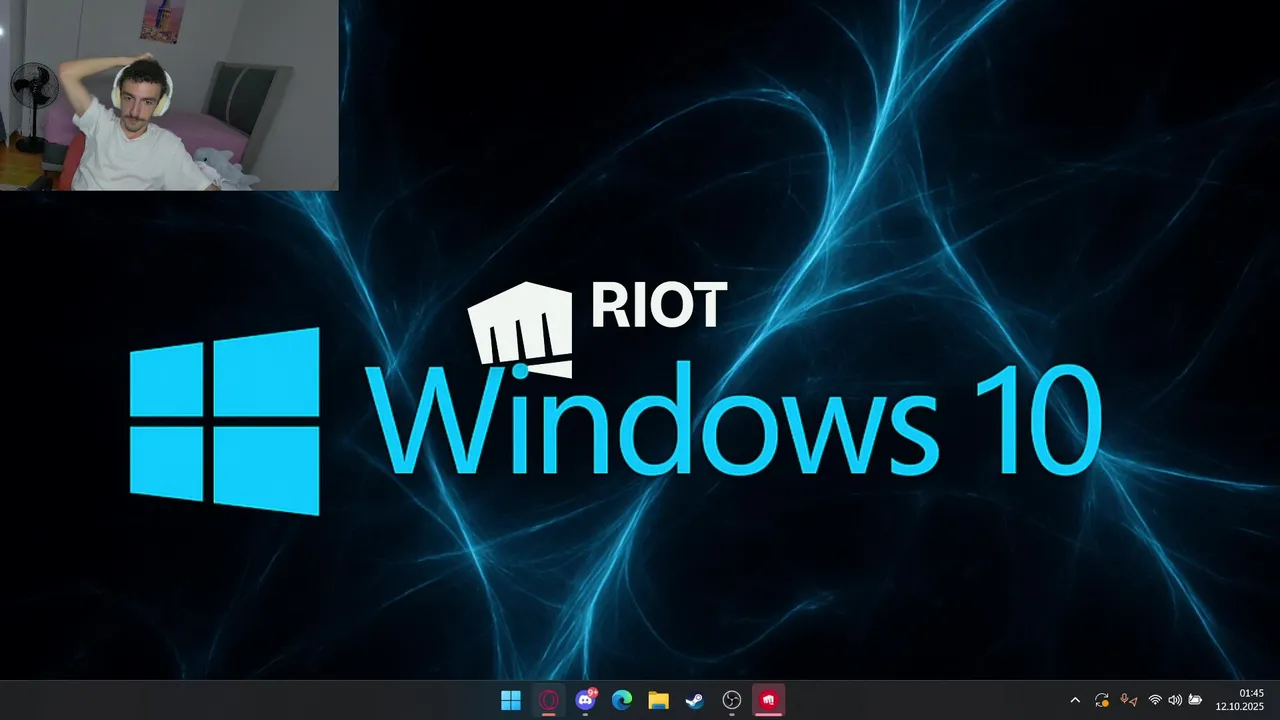Open Wi-Fi network settings in tray
The image size is (1280, 720).
1155,701
